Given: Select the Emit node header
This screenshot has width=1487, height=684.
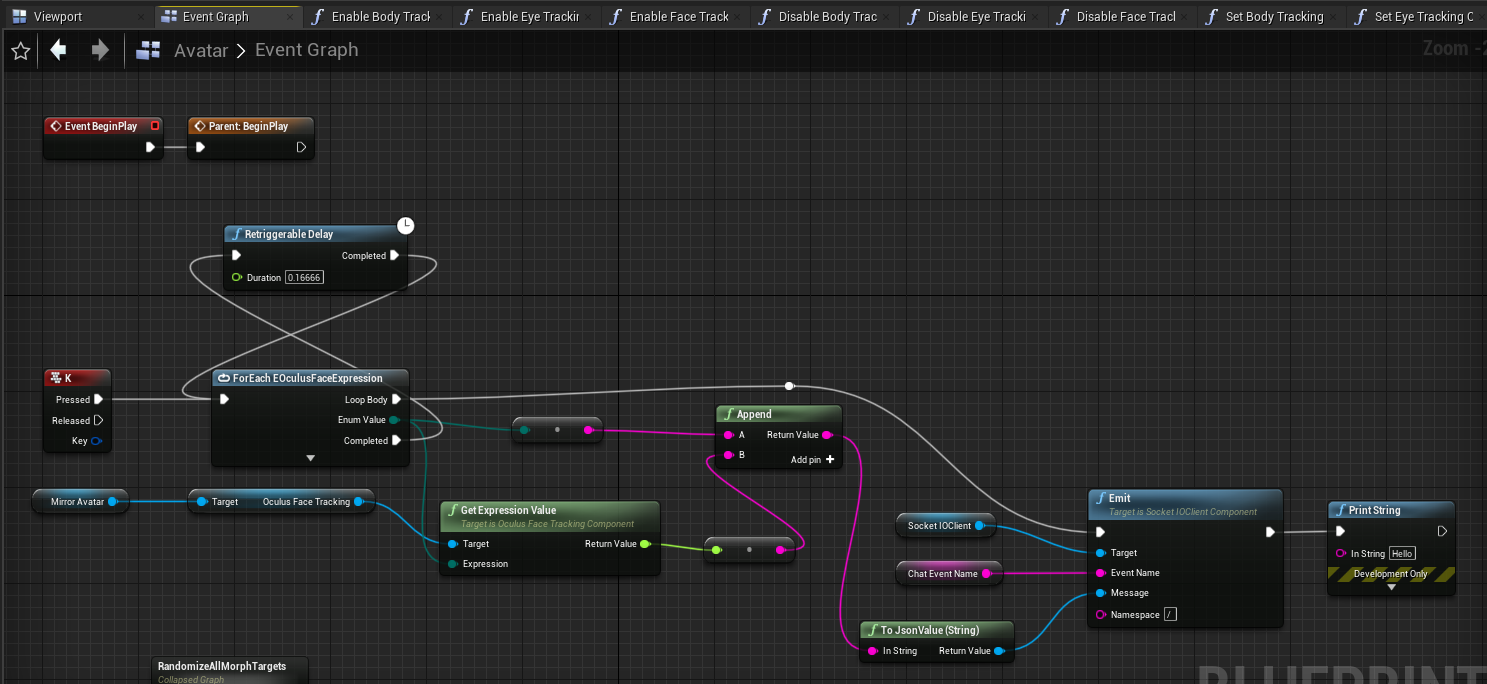Looking at the screenshot, I should click(1185, 503).
